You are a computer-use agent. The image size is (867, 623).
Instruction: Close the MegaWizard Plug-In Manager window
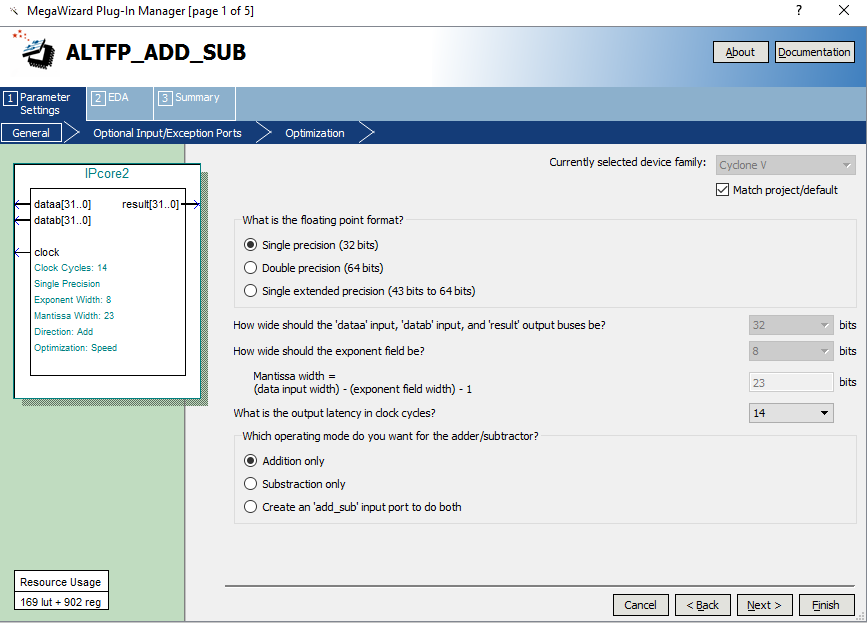click(844, 11)
